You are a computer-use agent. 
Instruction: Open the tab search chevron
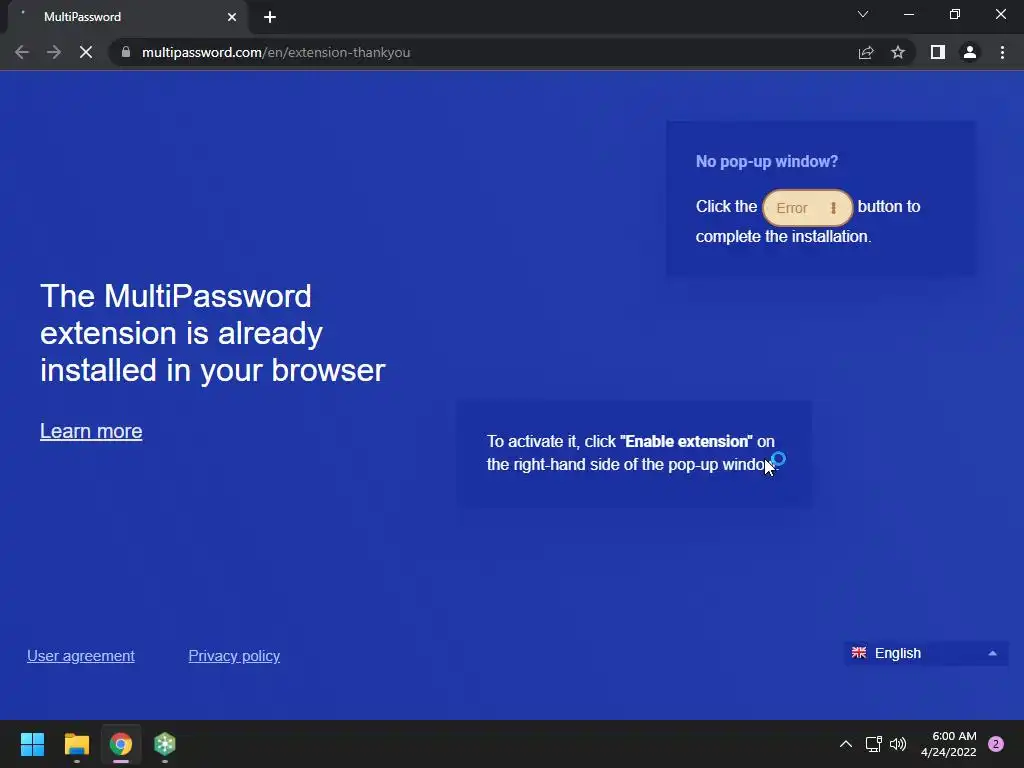(x=863, y=14)
